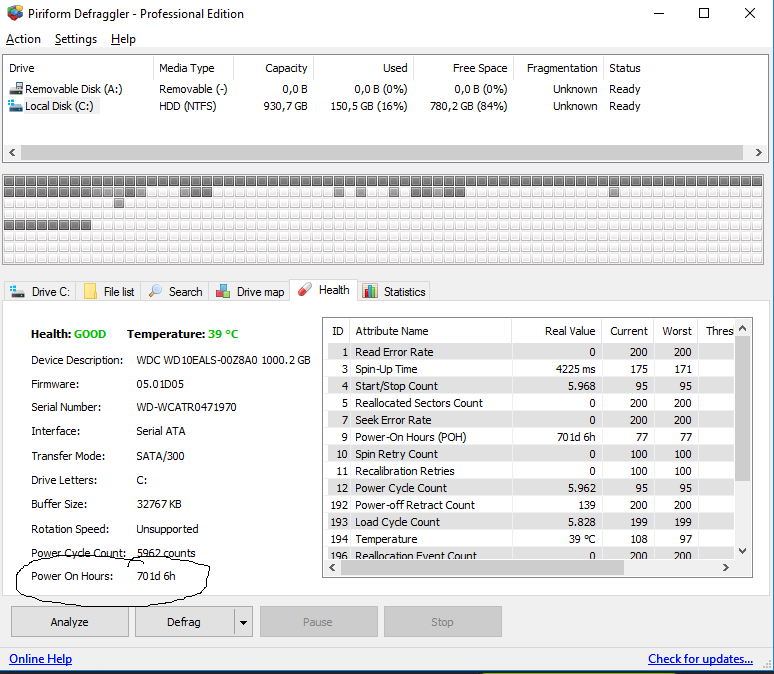This screenshot has height=674, width=774.
Task: Click the Real Value column header
Action: 556,331
